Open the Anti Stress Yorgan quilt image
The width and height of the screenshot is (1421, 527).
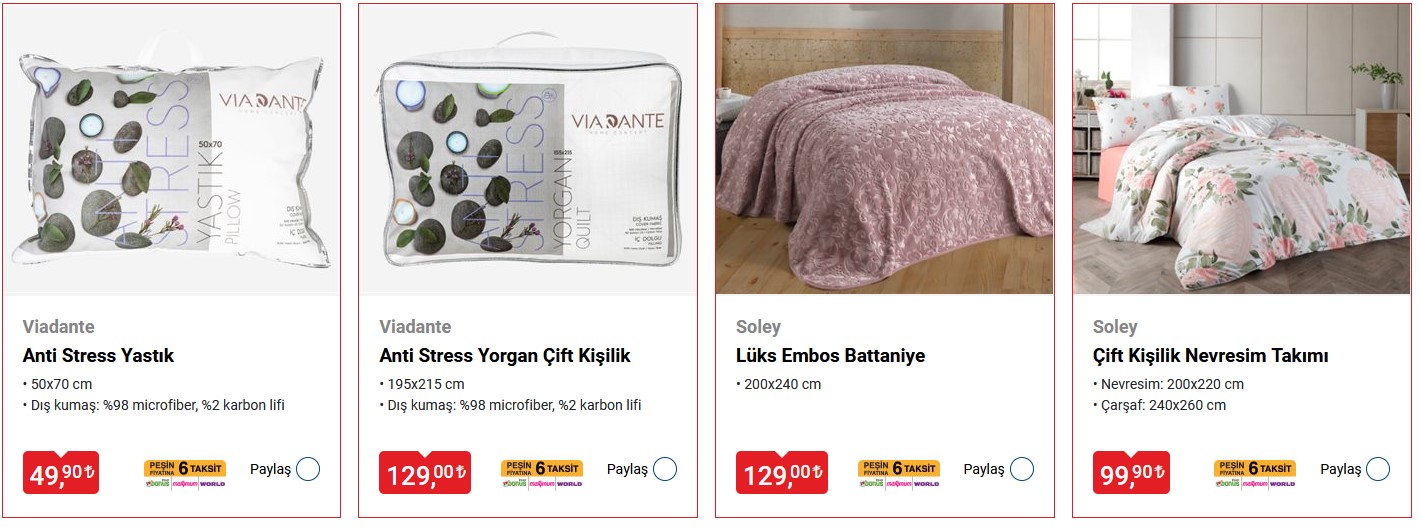pos(528,150)
